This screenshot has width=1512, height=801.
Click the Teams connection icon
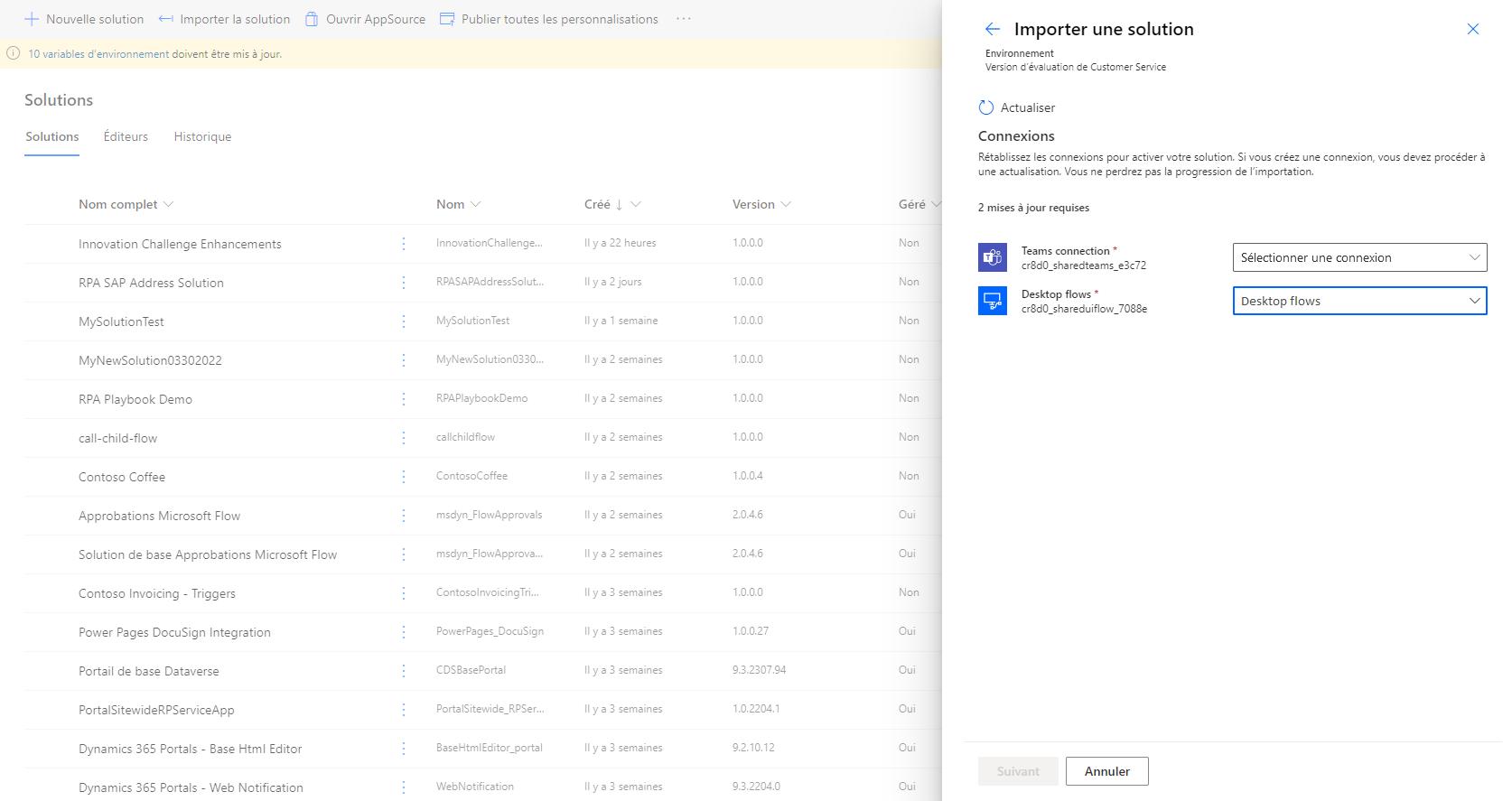993,257
